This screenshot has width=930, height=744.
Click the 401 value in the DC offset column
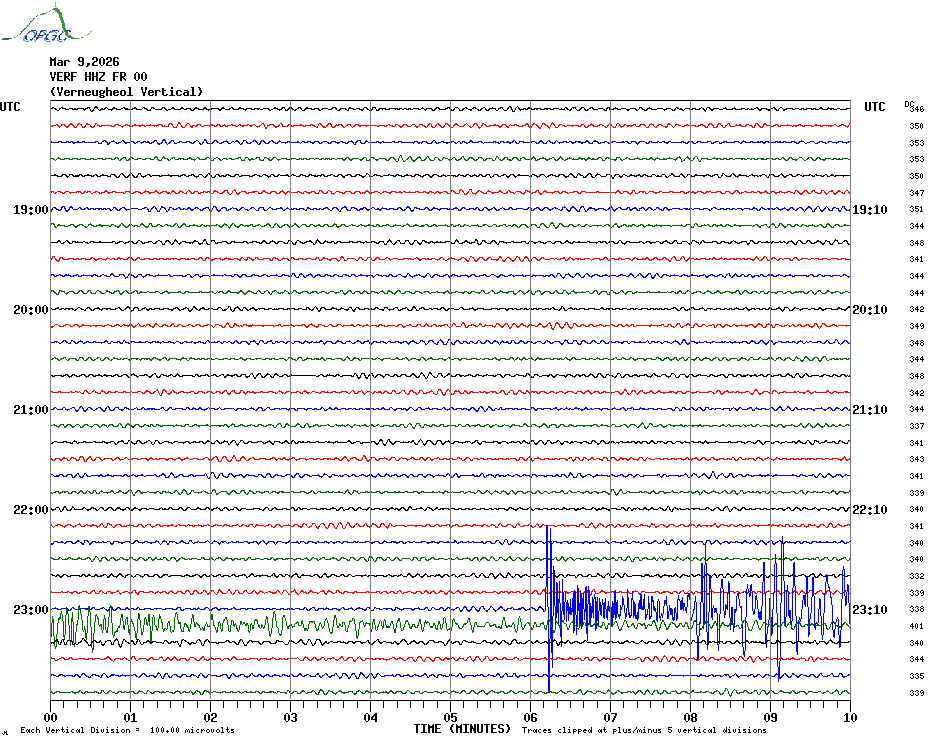click(x=916, y=626)
